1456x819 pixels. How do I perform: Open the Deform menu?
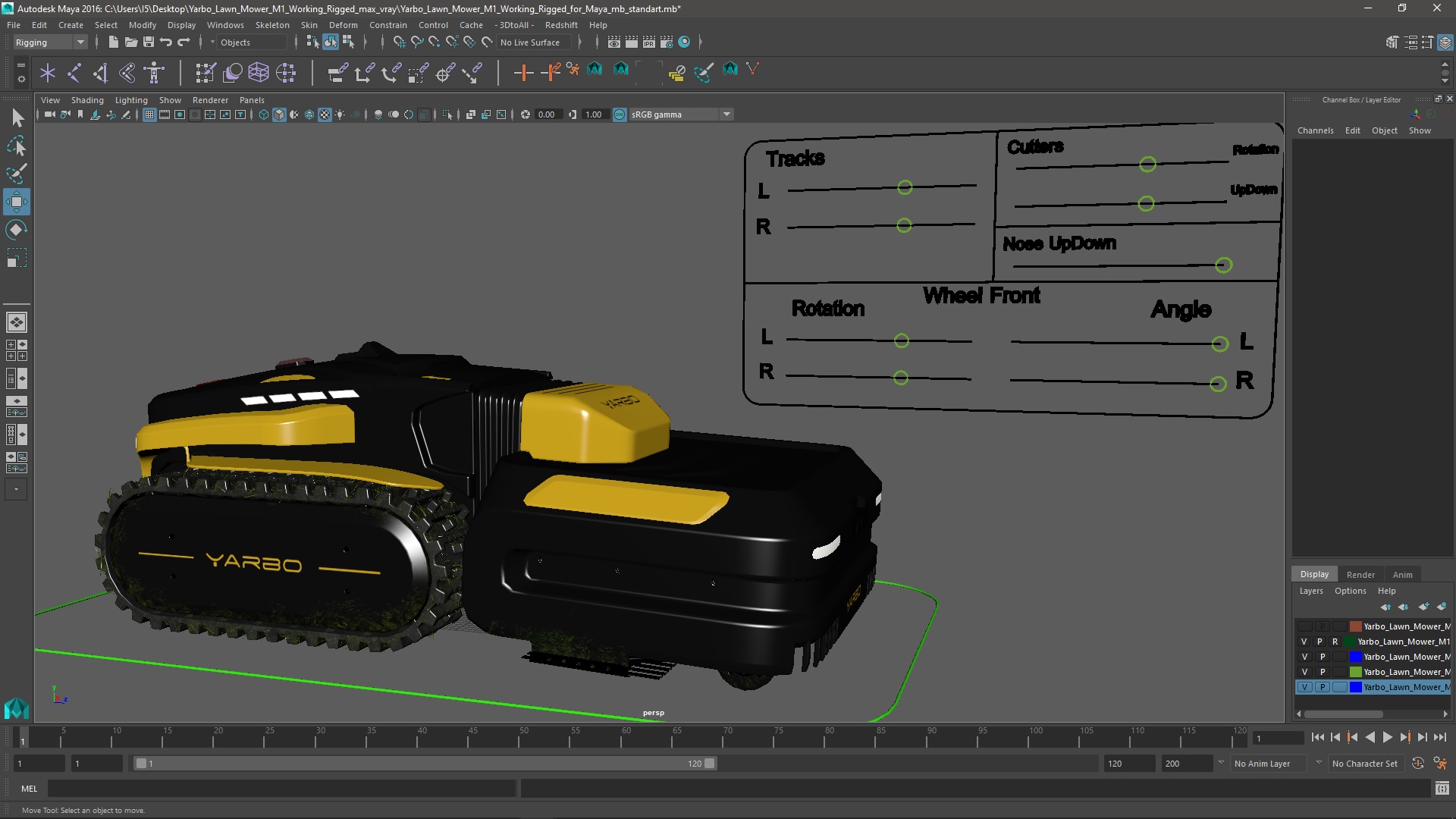[343, 25]
